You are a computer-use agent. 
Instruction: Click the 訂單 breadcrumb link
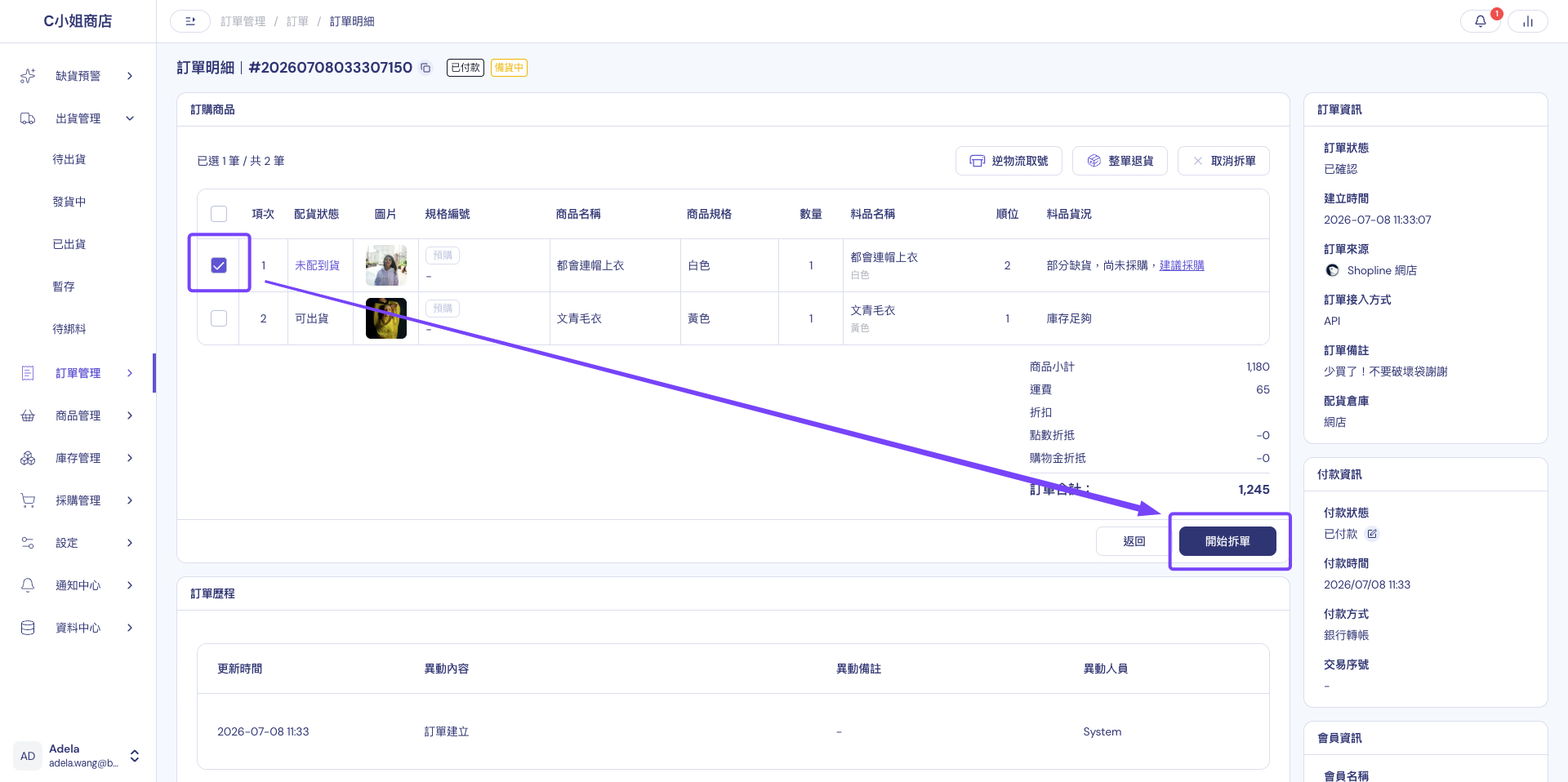pos(297,21)
